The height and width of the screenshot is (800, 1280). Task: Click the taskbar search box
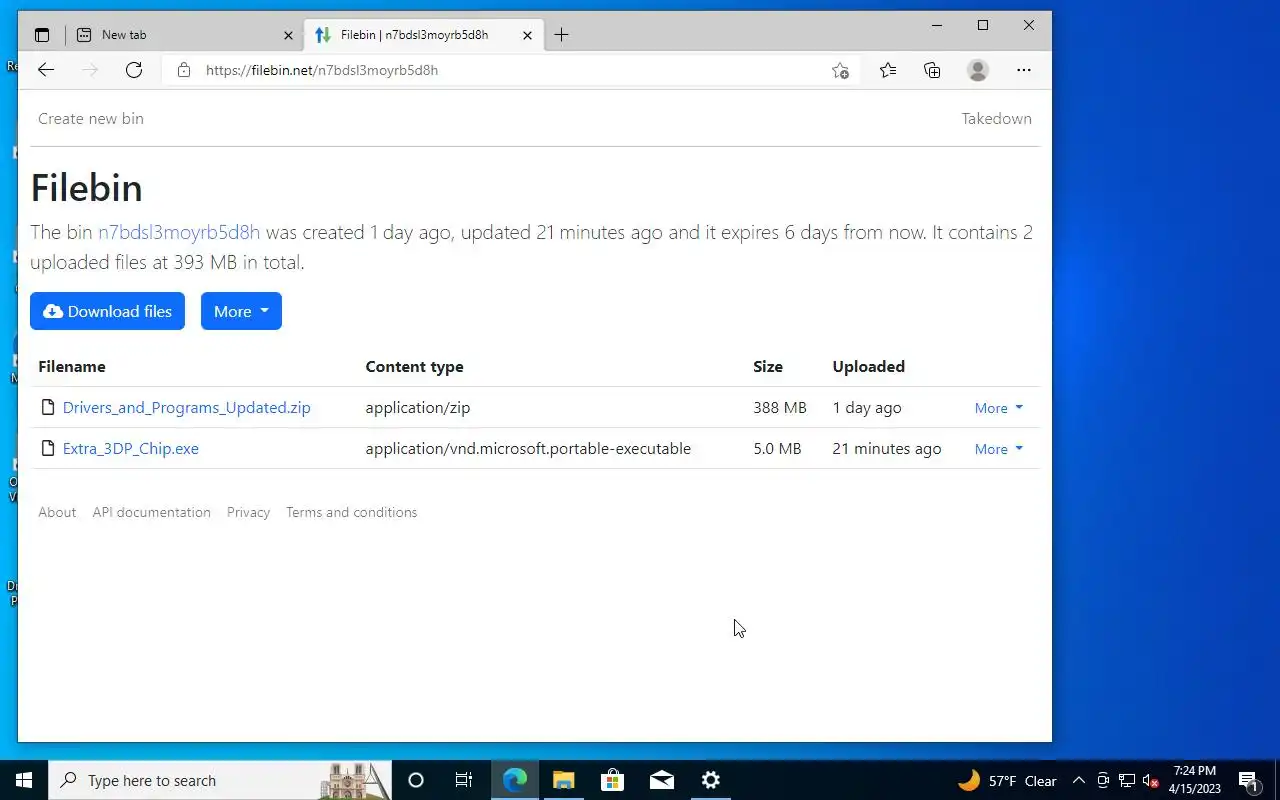tap(220, 780)
